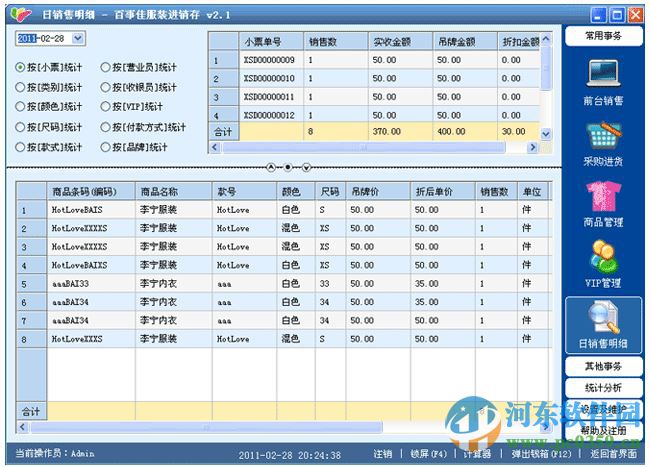Click the application logo in title bar
Screen dimensions: 650x467
pyautogui.click(x=21, y=15)
